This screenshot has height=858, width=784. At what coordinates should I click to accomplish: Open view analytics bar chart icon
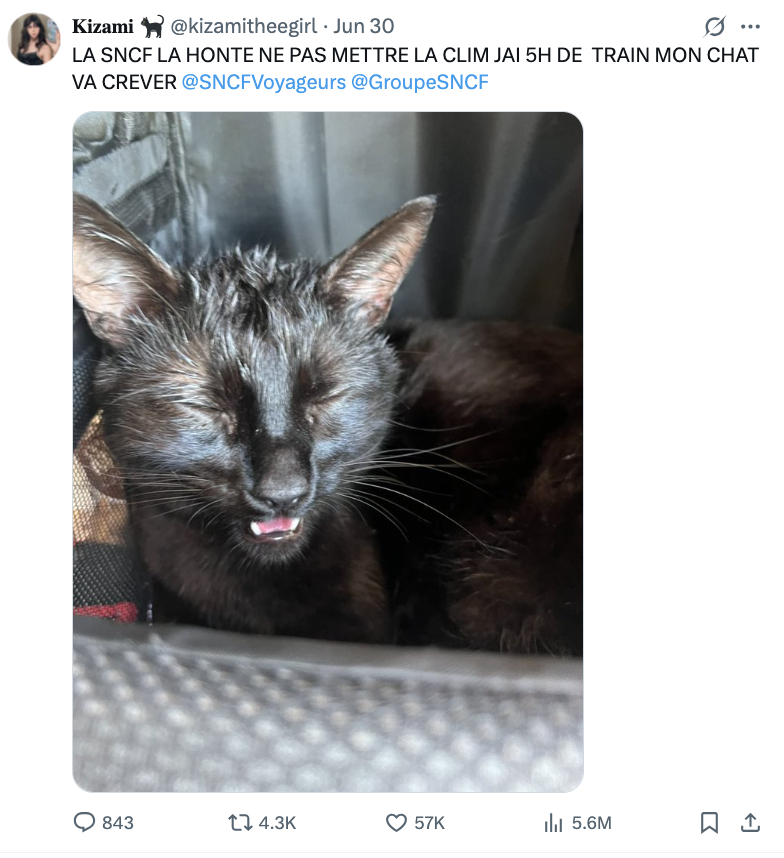[x=553, y=822]
